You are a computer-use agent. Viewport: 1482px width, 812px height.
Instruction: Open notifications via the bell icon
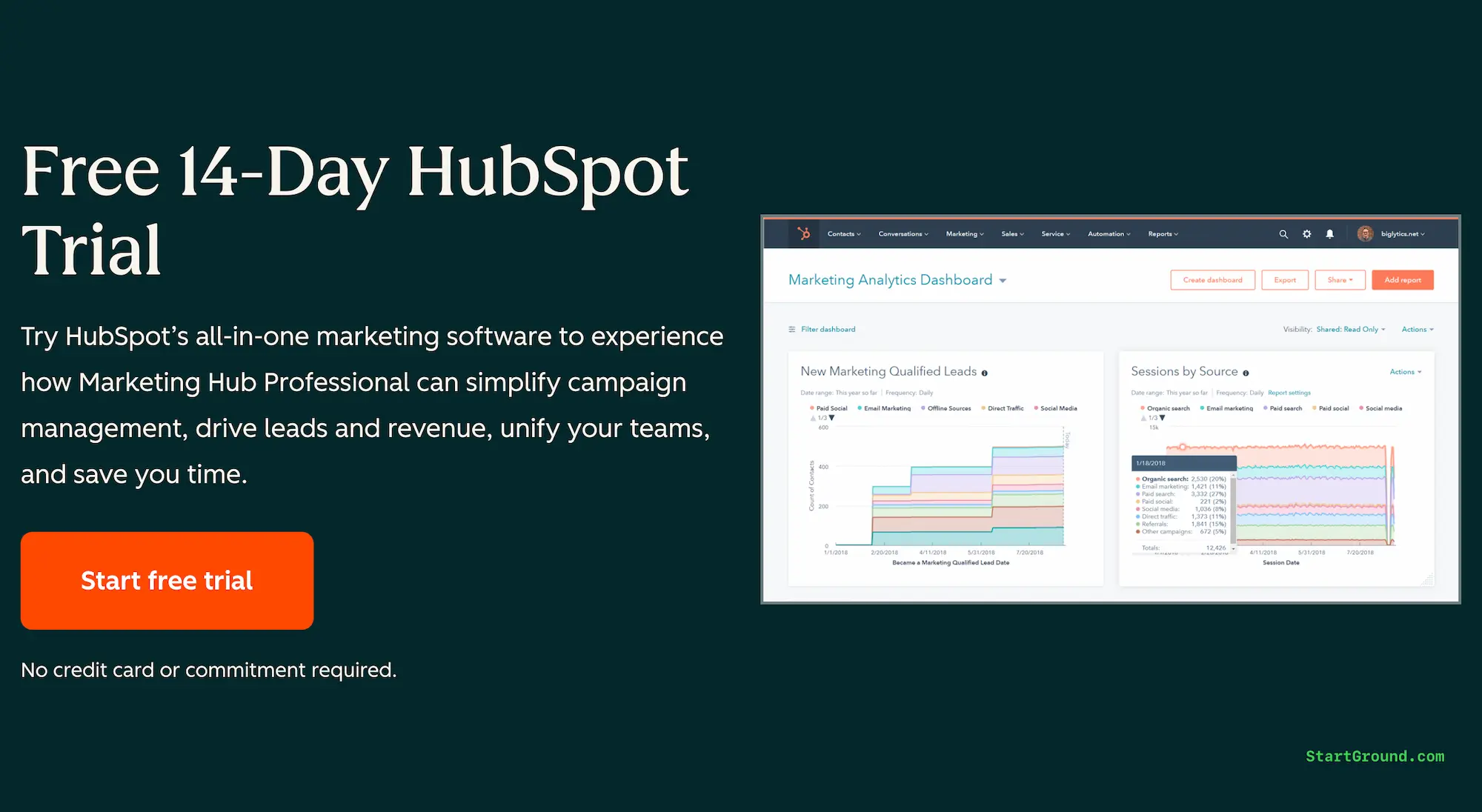tap(1330, 234)
